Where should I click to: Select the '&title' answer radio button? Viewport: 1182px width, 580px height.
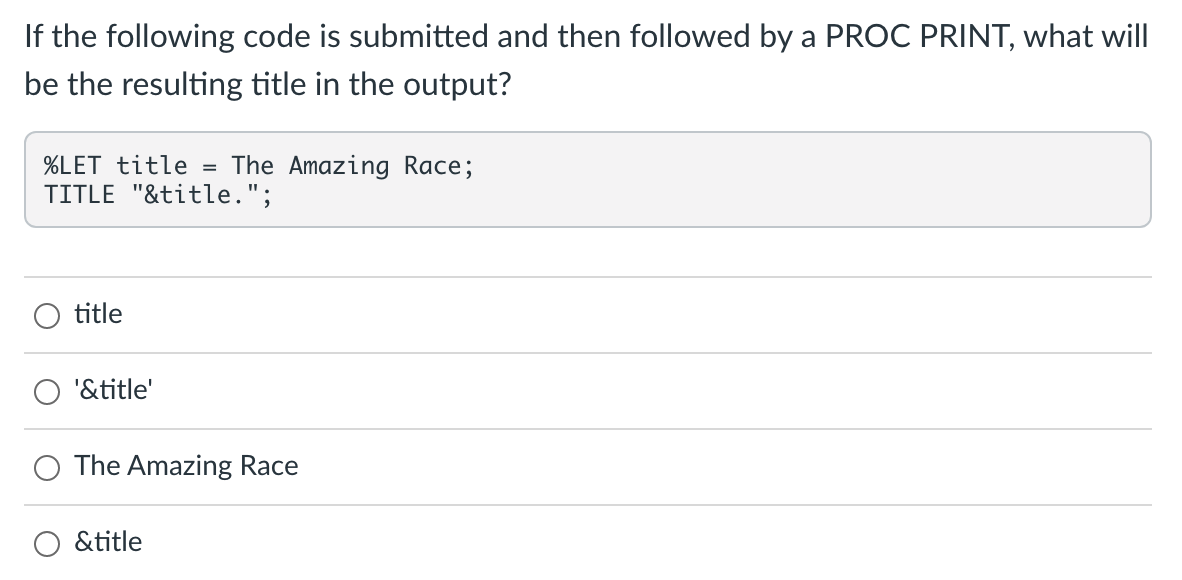coord(46,542)
